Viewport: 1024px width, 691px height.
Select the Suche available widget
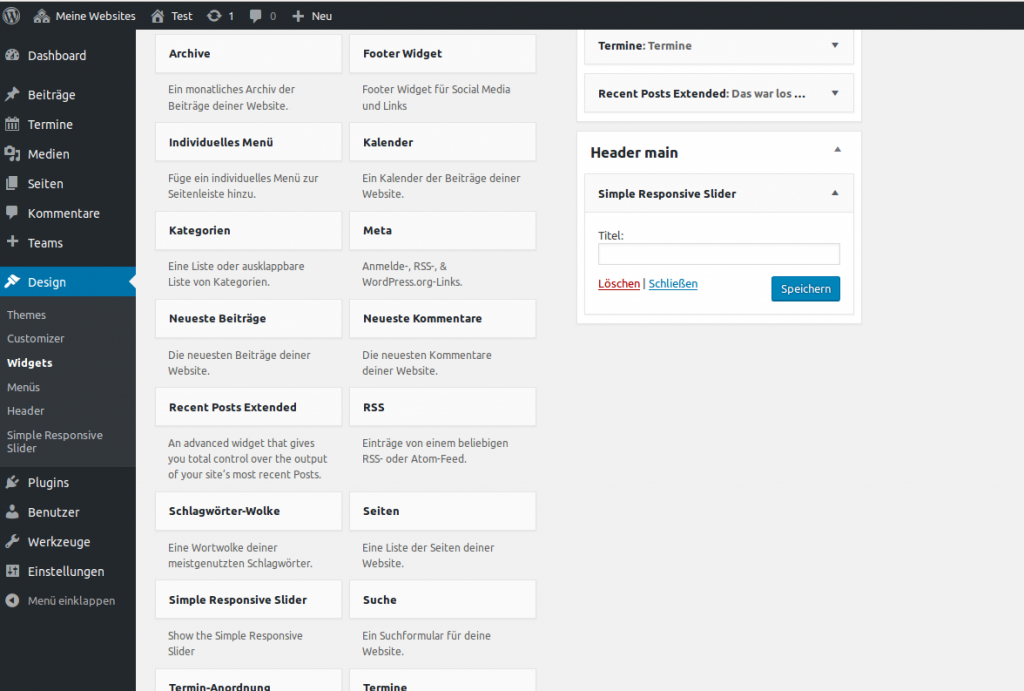tap(443, 600)
